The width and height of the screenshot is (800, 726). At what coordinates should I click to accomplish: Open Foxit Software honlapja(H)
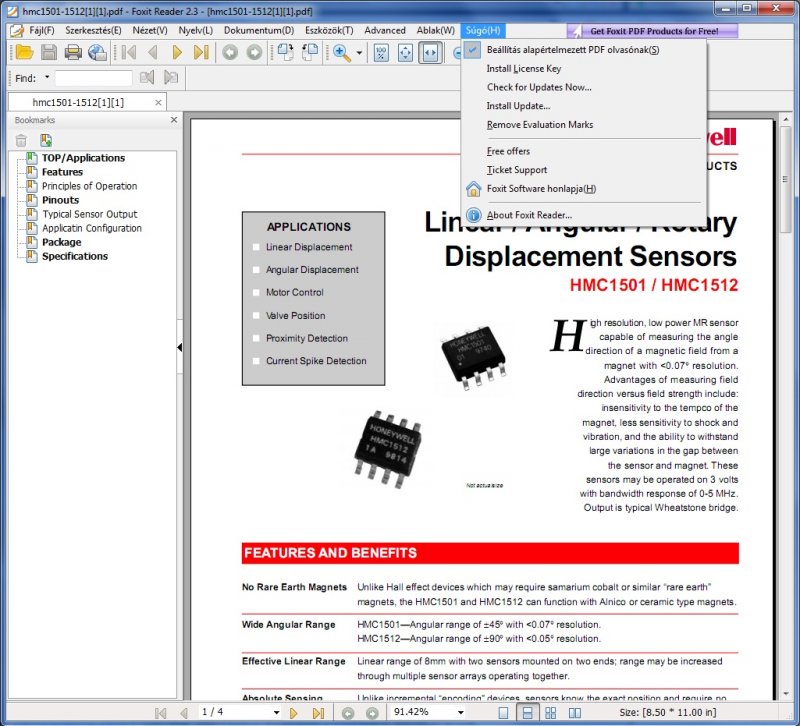coord(583,189)
